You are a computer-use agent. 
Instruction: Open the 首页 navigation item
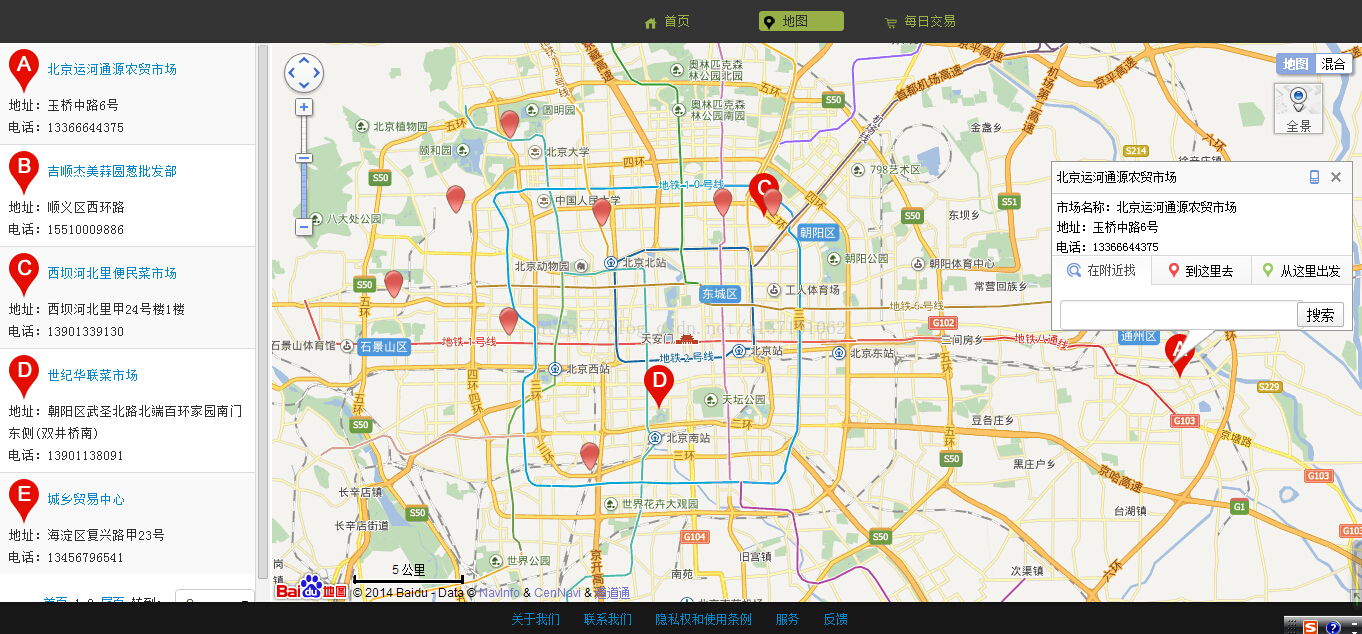coord(677,21)
